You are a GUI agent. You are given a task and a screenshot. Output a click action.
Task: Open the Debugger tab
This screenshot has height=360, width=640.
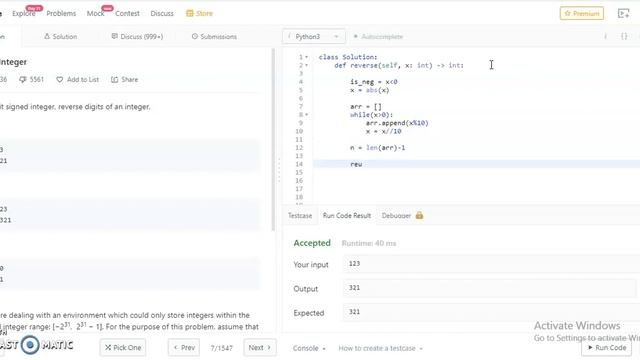(x=396, y=216)
